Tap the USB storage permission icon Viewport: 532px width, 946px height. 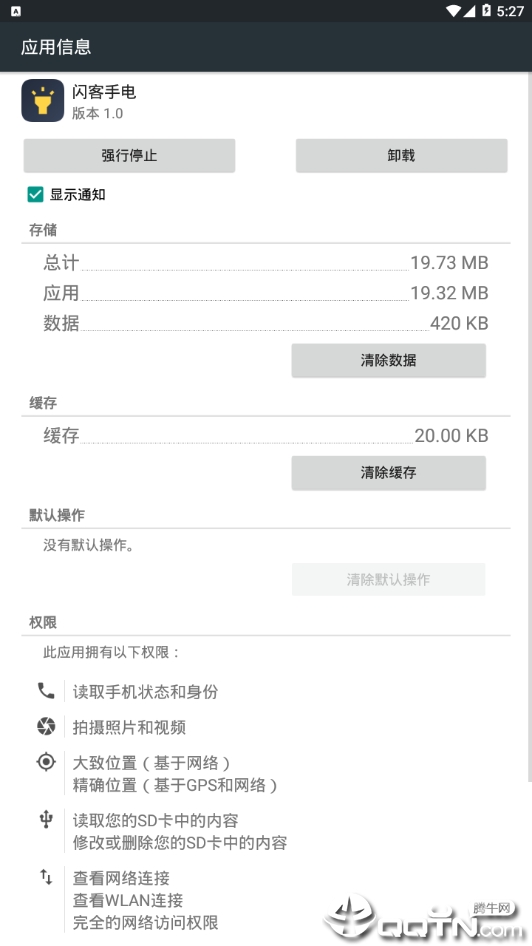[x=46, y=819]
